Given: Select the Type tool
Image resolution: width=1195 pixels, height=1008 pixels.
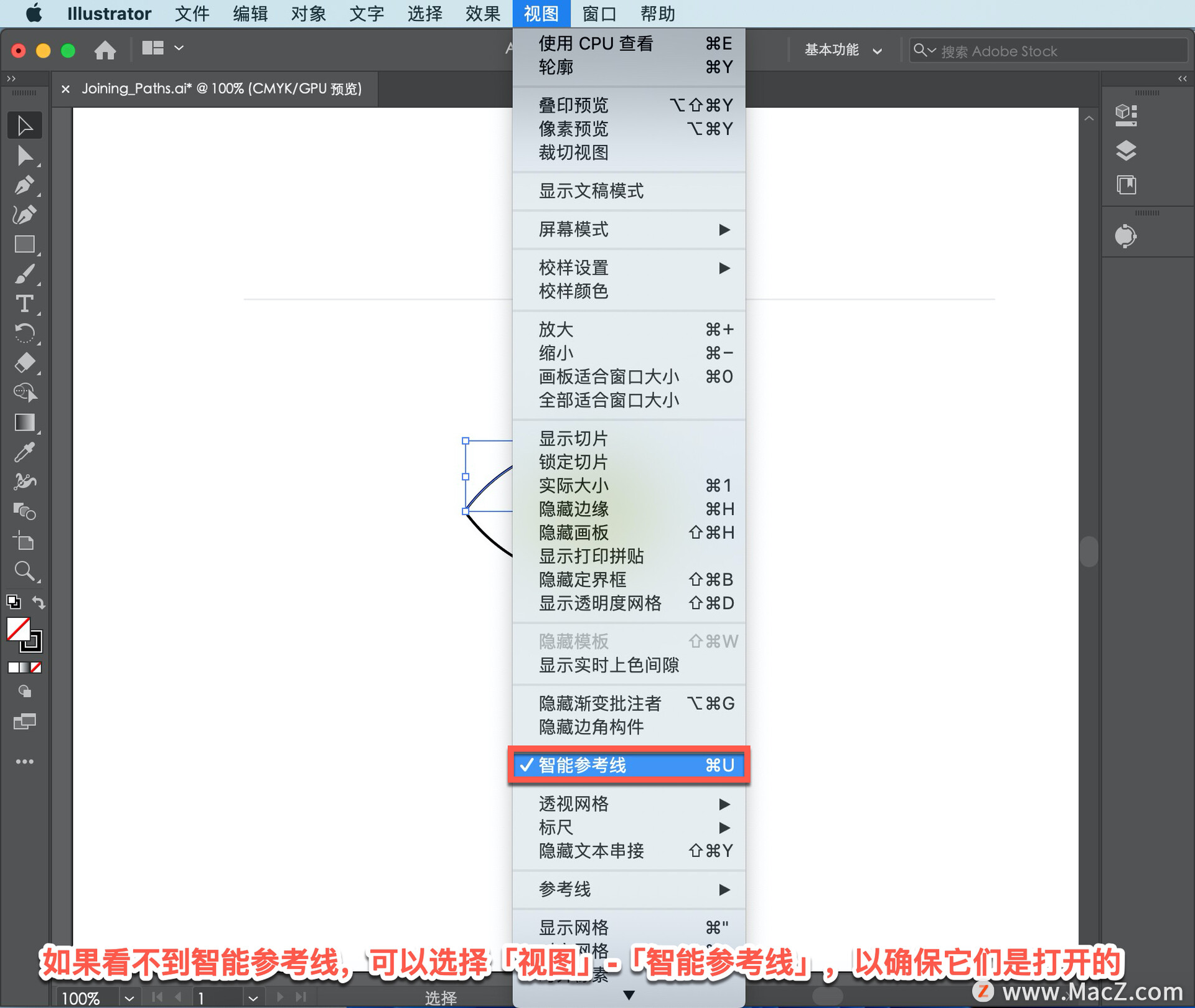Looking at the screenshot, I should 24,304.
